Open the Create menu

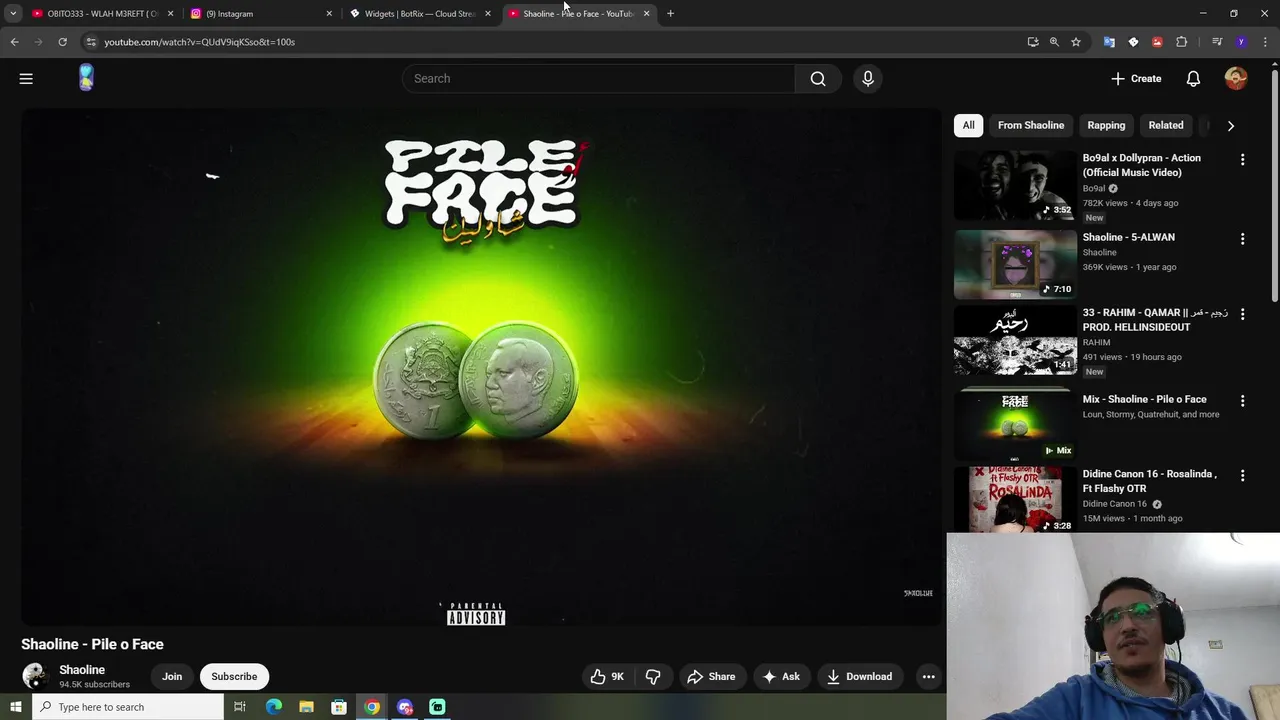[1136, 78]
